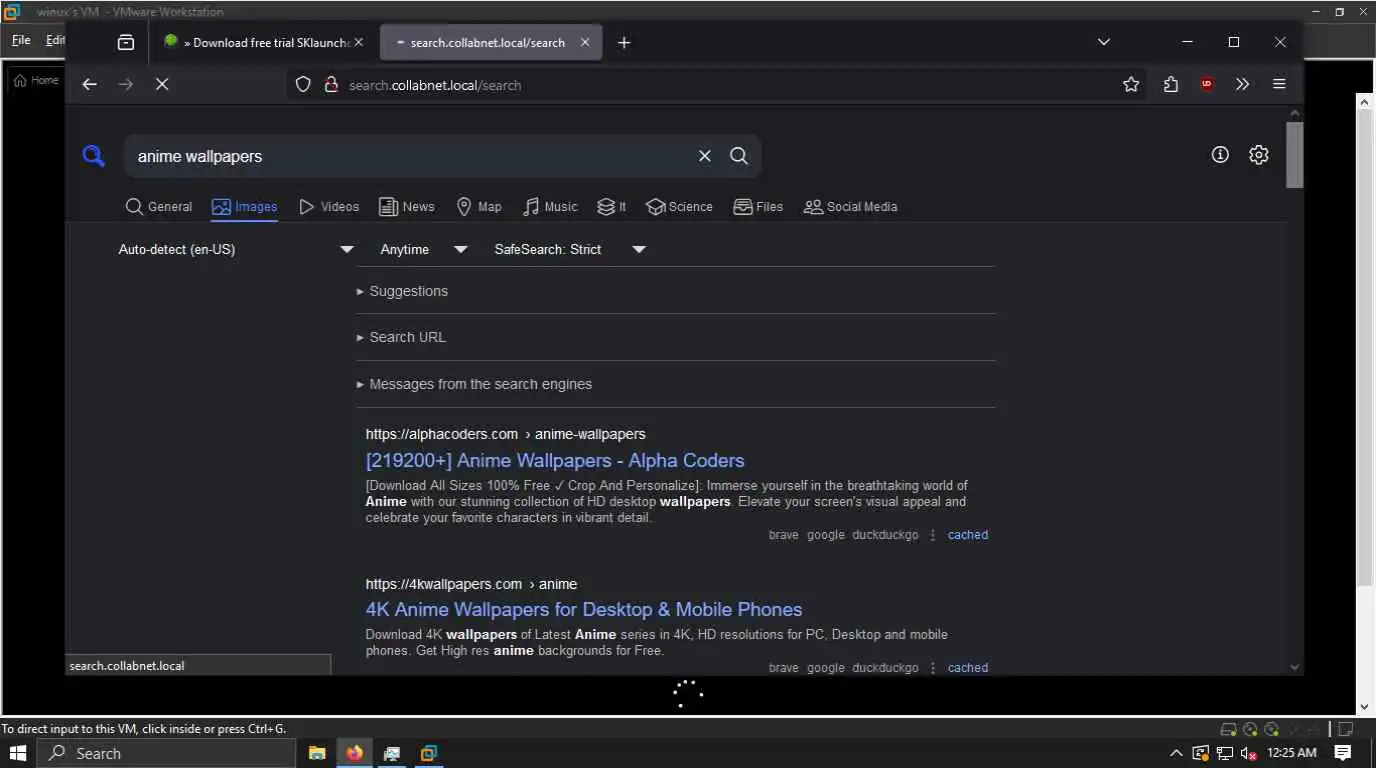View site security padlock info
Screen dimensions: 1376x768
pos(332,85)
